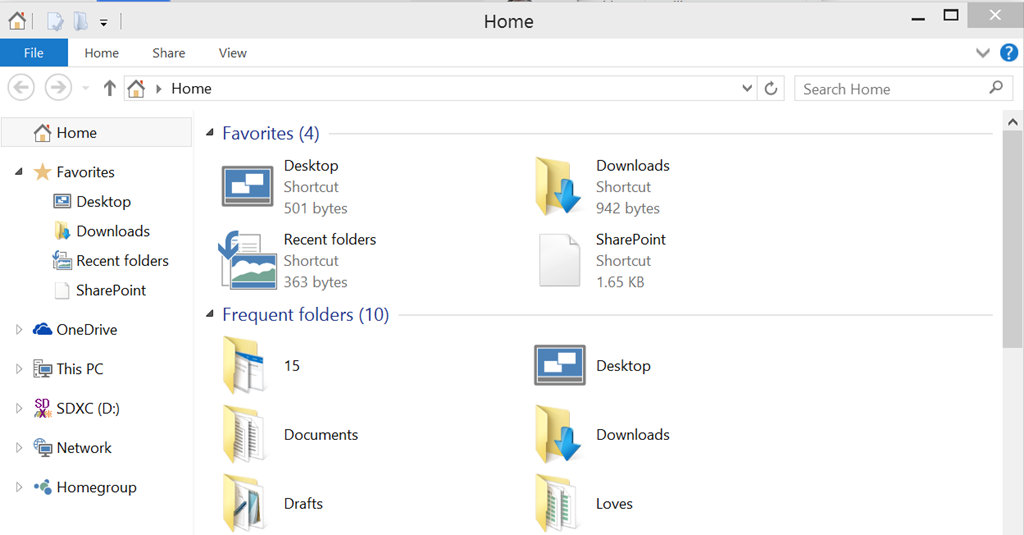Navigate back with the Back arrow
The width and height of the screenshot is (1024, 535).
point(22,88)
